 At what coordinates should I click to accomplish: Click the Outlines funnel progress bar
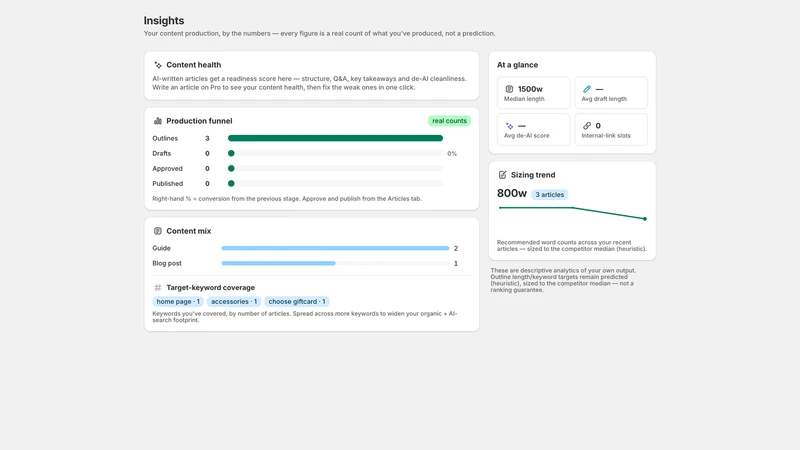click(x=335, y=138)
